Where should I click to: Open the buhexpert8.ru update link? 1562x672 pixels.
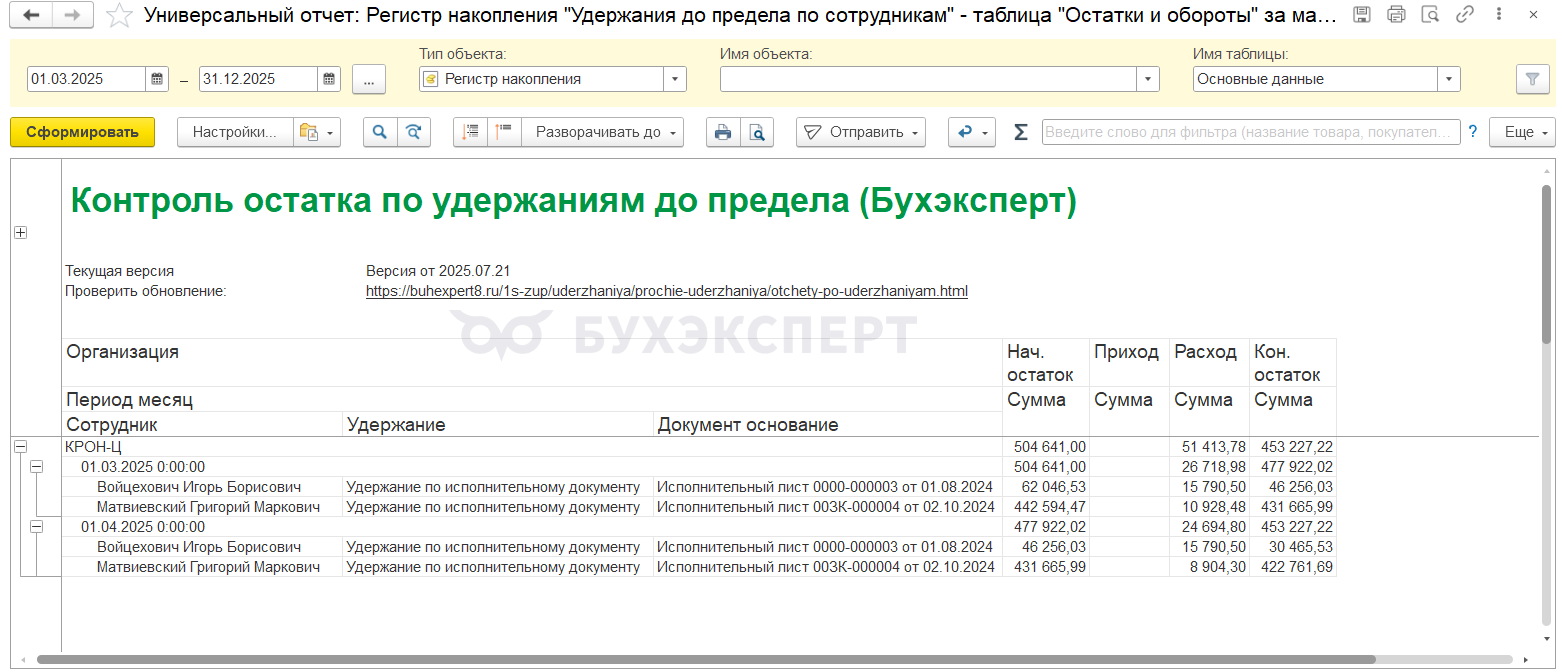(667, 292)
